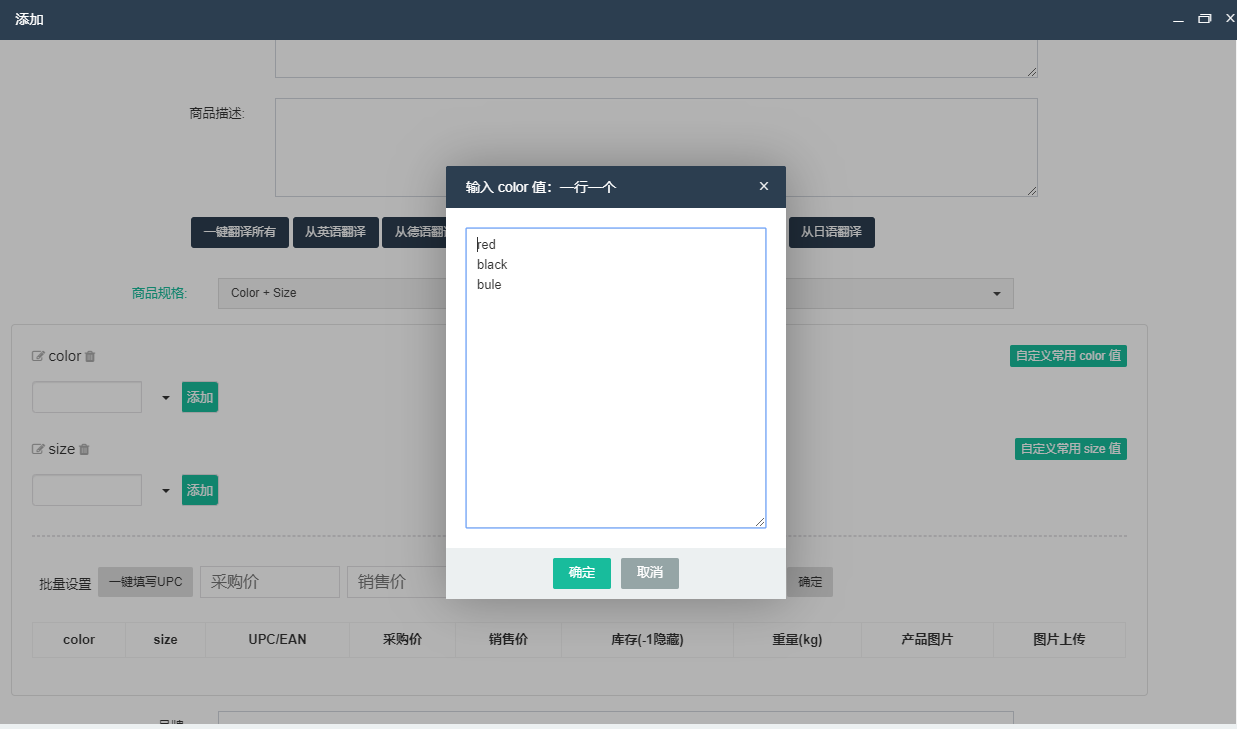The width and height of the screenshot is (1237, 729).
Task: Click the table's 销售价 column header
Action: [x=508, y=640]
